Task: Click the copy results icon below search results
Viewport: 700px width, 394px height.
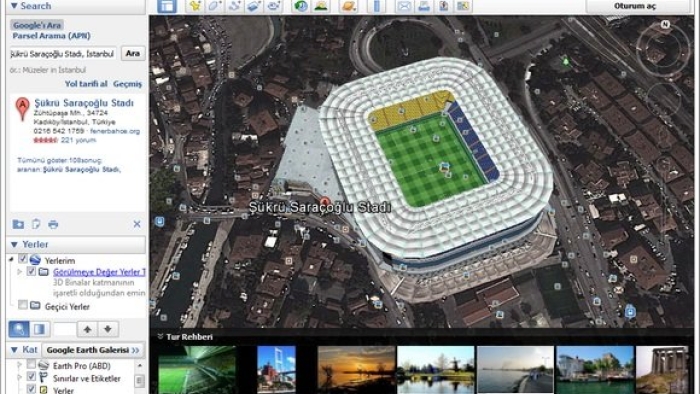Action: point(36,224)
